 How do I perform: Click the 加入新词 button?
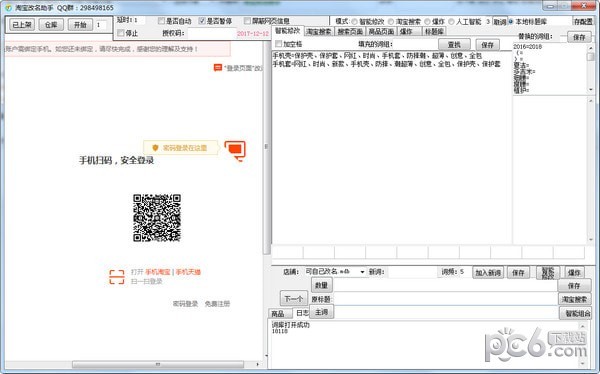click(x=488, y=273)
